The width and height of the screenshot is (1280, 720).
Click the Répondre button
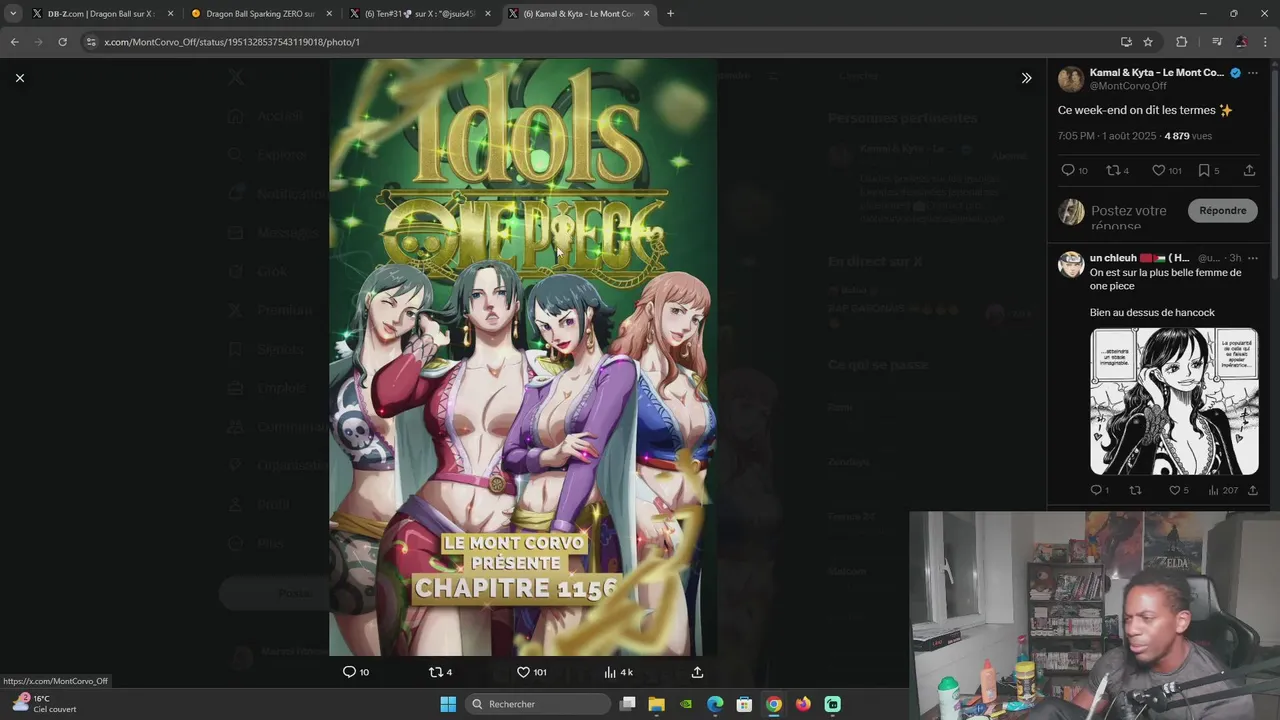(x=1222, y=210)
